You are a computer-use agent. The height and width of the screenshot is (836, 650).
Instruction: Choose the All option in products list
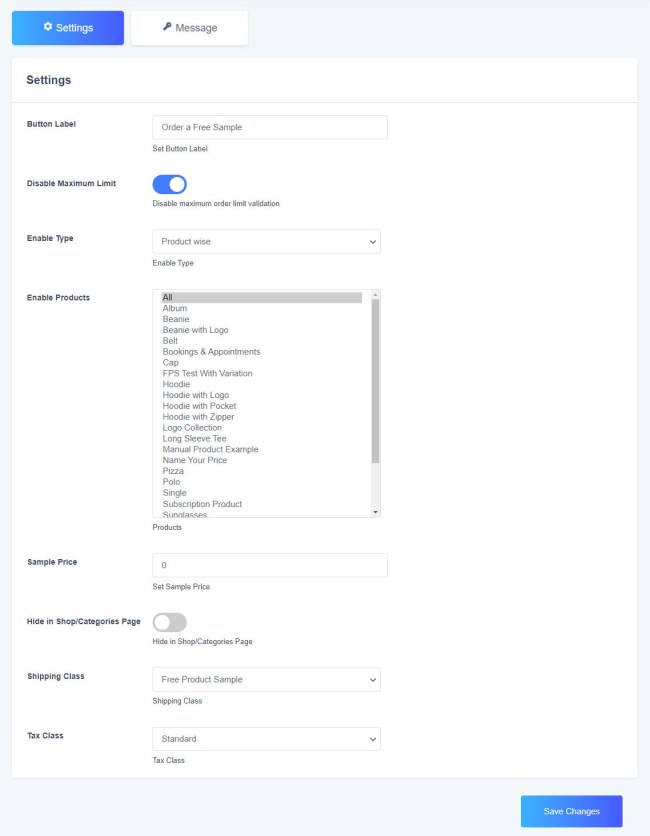point(168,297)
